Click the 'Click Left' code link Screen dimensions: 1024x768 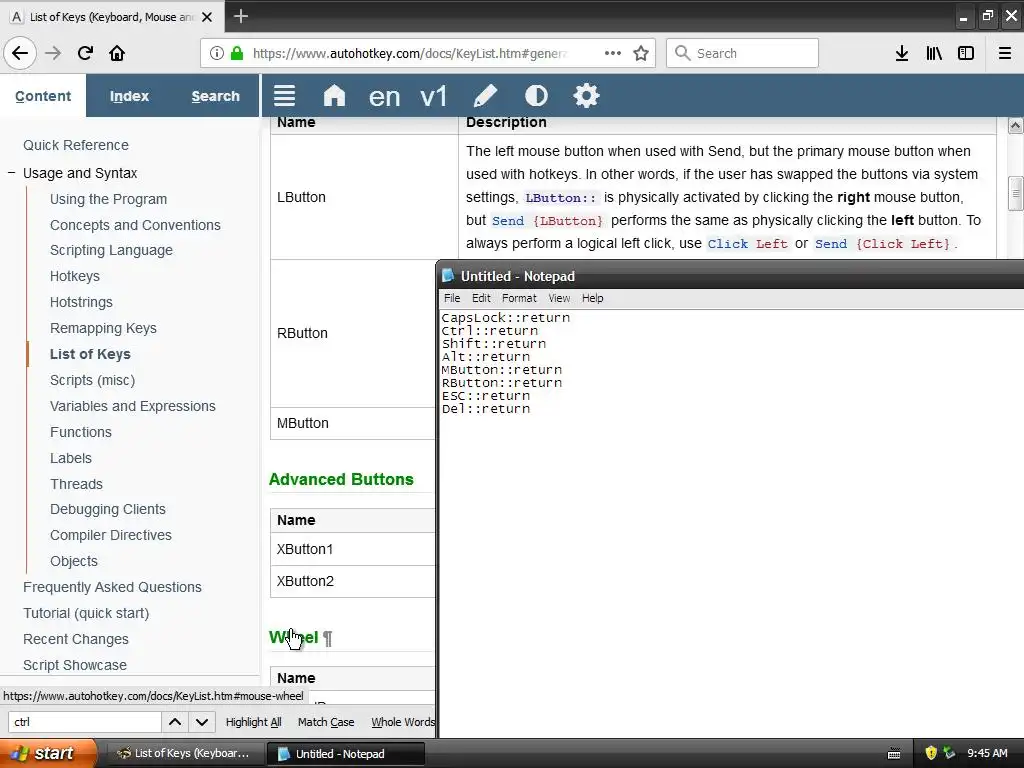pyautogui.click(x=748, y=244)
